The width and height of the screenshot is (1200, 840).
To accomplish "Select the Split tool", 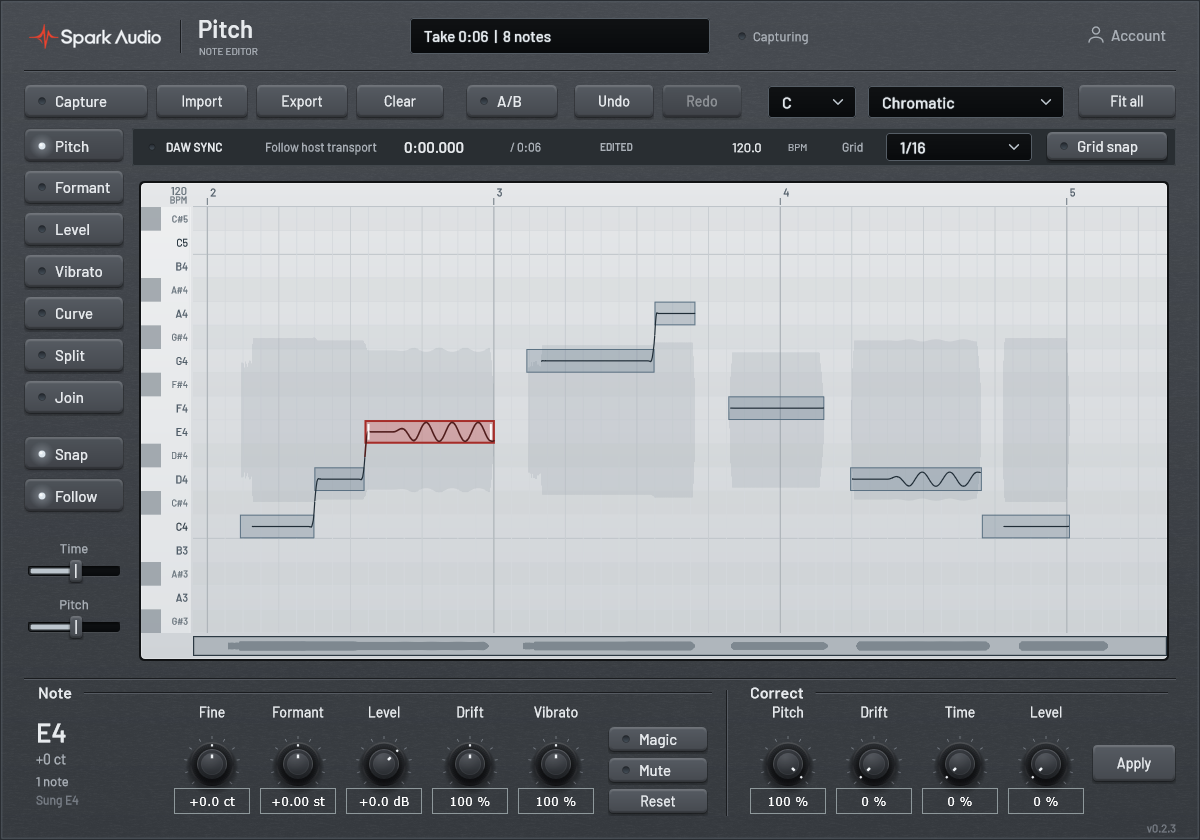I will tap(75, 355).
